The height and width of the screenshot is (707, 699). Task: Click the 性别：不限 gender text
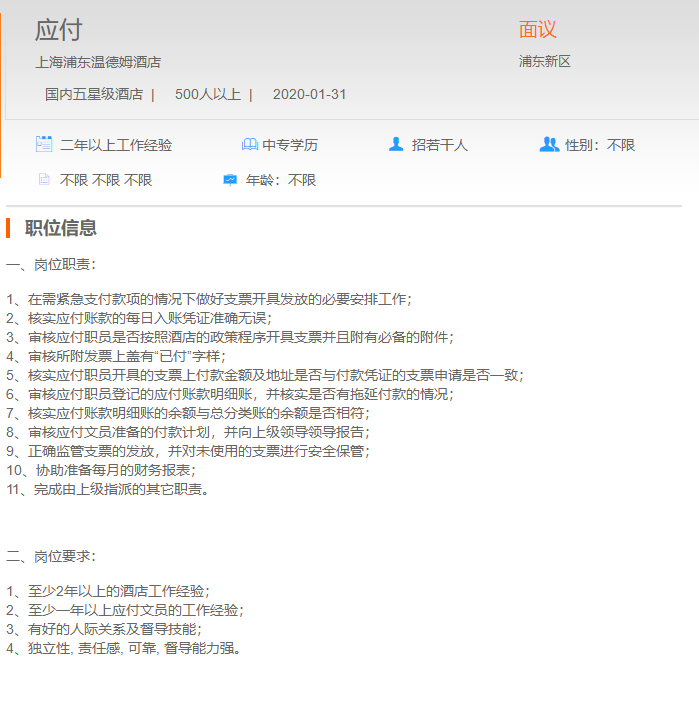click(600, 145)
